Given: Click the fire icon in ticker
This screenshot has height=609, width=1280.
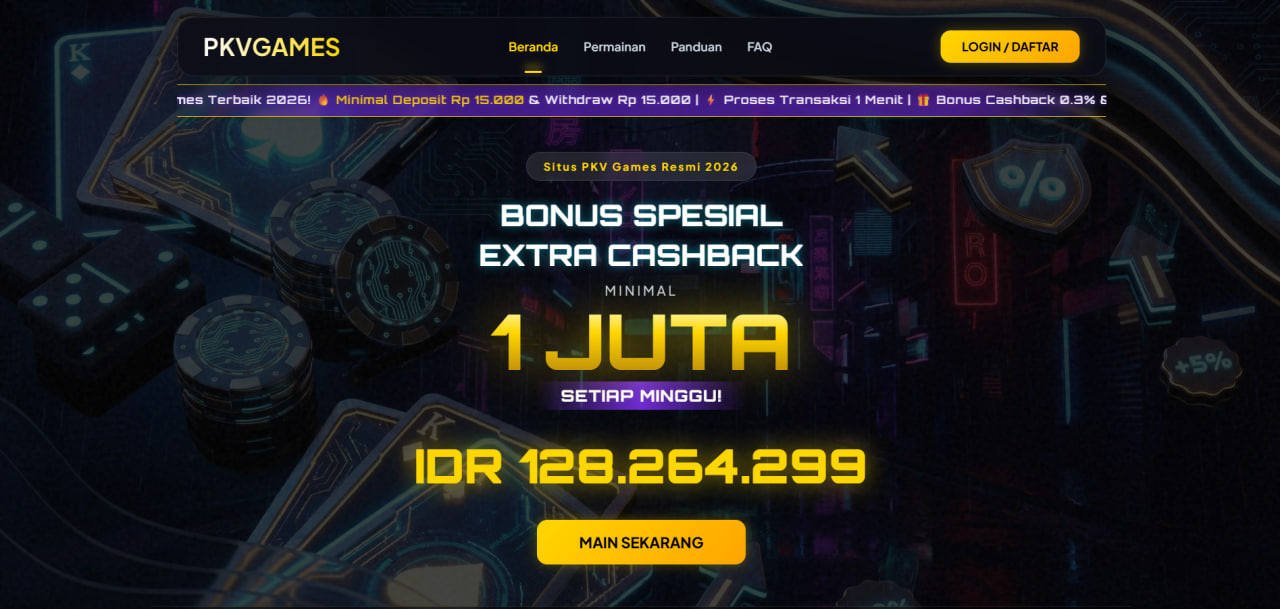Looking at the screenshot, I should click(323, 100).
